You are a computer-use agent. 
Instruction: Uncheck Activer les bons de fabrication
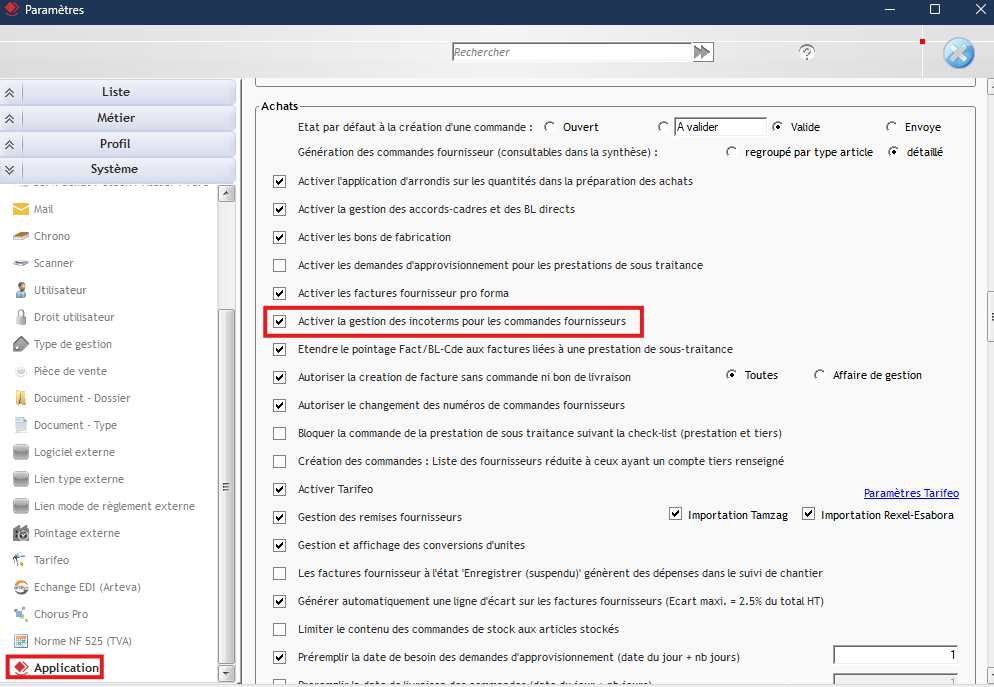coord(280,238)
